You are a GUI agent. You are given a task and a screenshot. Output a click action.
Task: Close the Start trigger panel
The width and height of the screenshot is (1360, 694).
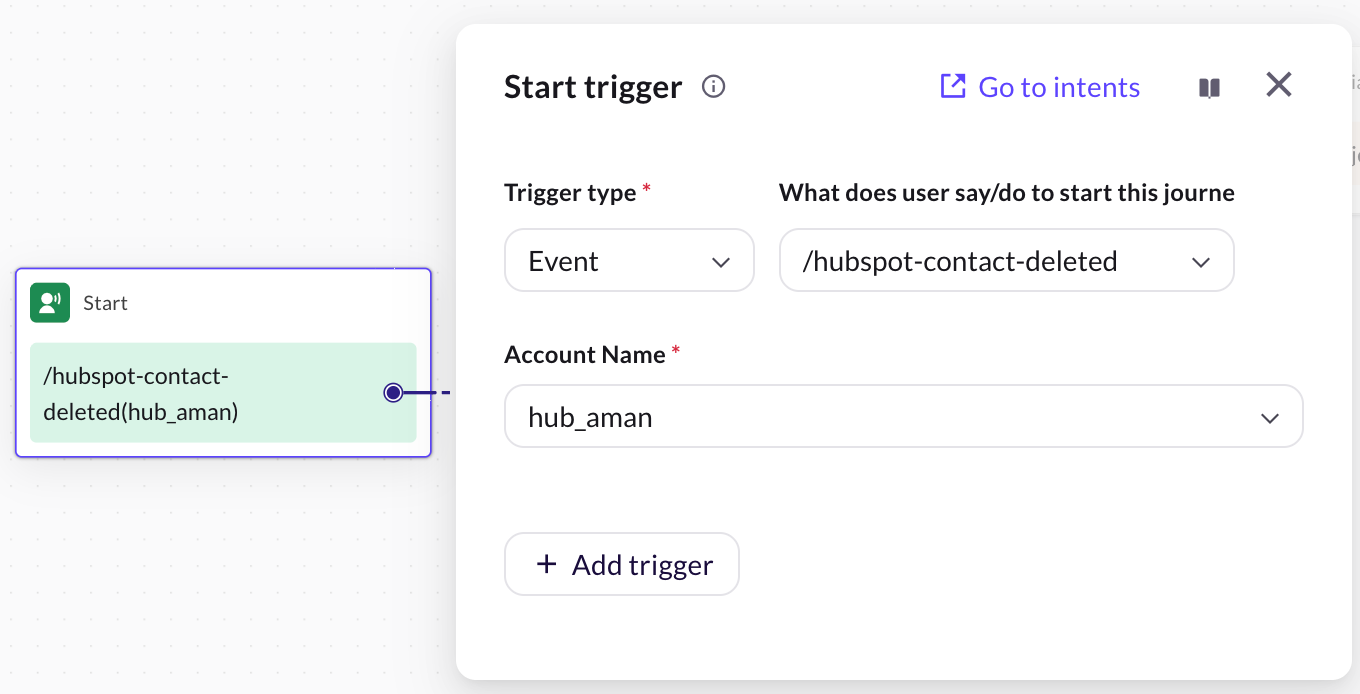coord(1279,85)
